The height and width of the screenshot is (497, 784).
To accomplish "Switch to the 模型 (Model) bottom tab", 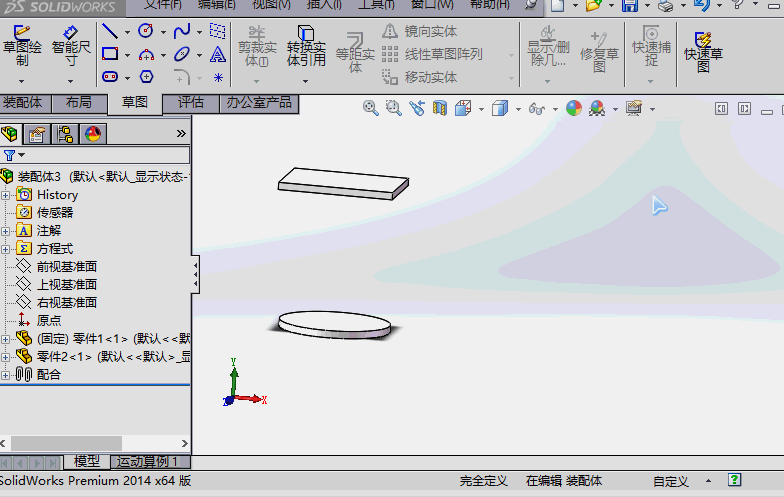I will [x=86, y=462].
